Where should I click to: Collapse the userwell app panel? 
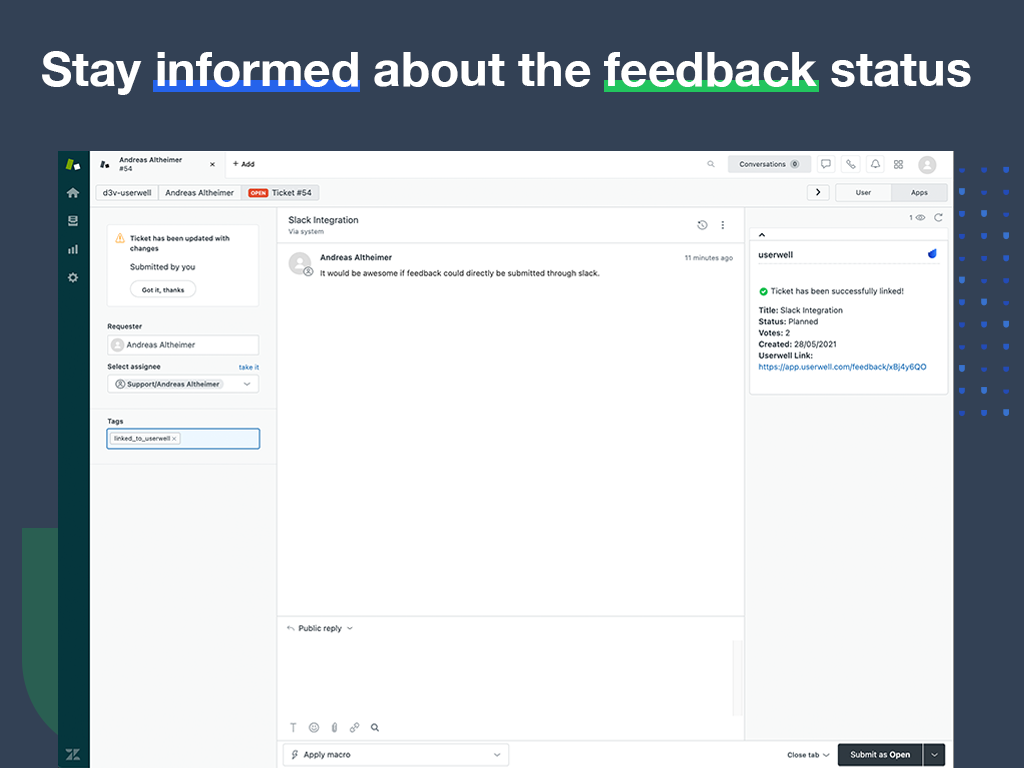coord(762,235)
